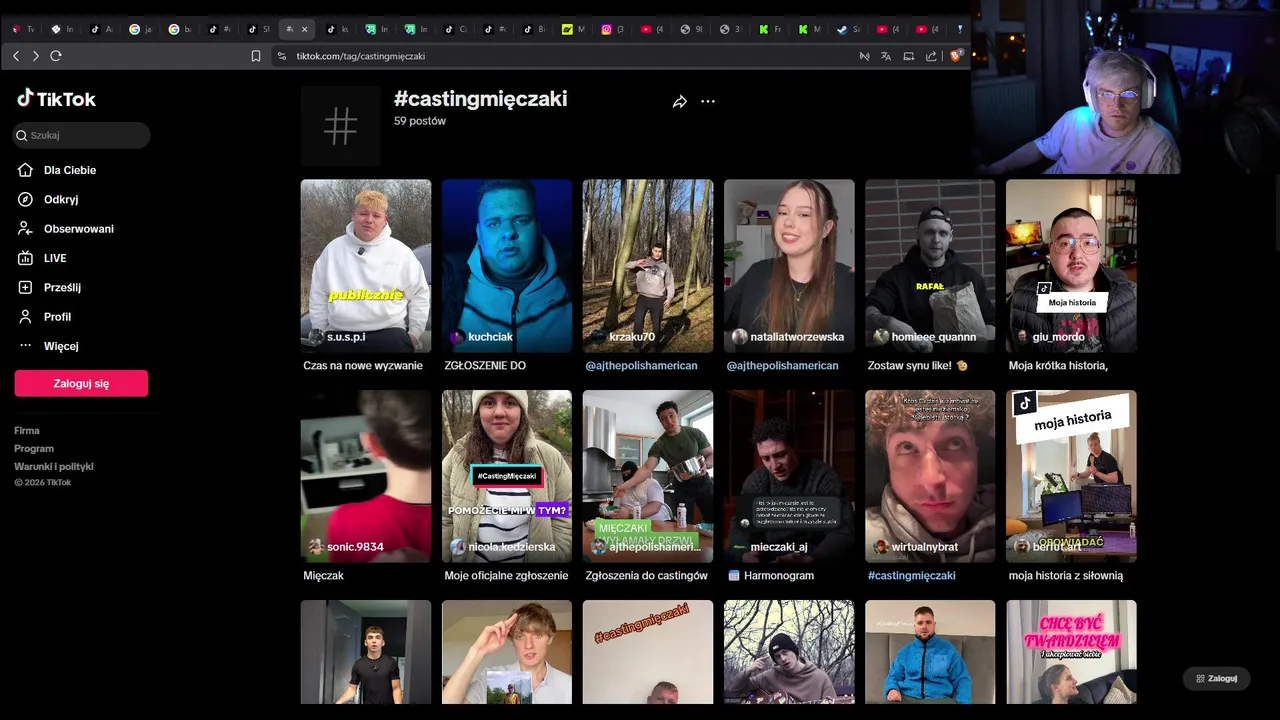Click the red Zaloguj się button
The height and width of the screenshot is (720, 1280).
coord(81,383)
